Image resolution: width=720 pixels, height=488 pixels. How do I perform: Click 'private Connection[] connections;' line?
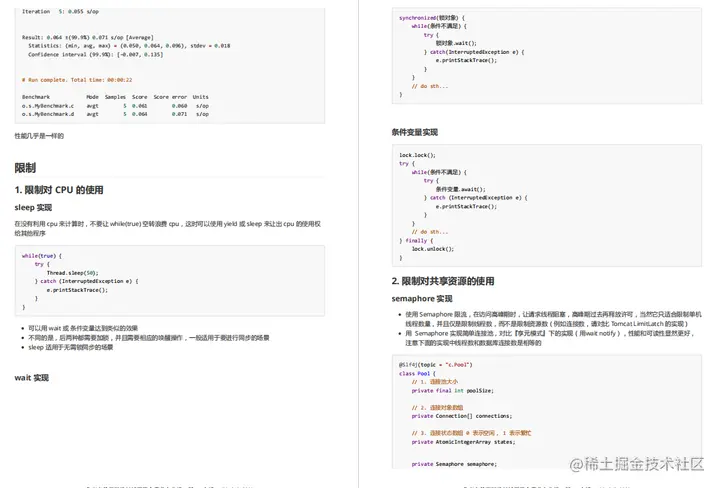(x=461, y=416)
